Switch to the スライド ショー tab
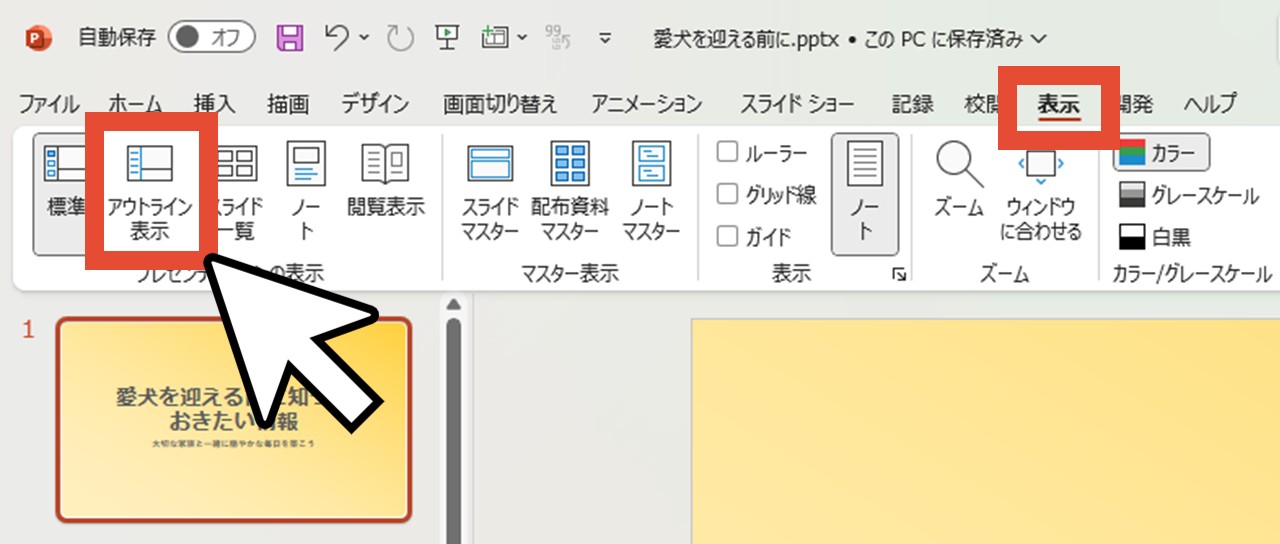Image resolution: width=1280 pixels, height=544 pixels. tap(797, 103)
